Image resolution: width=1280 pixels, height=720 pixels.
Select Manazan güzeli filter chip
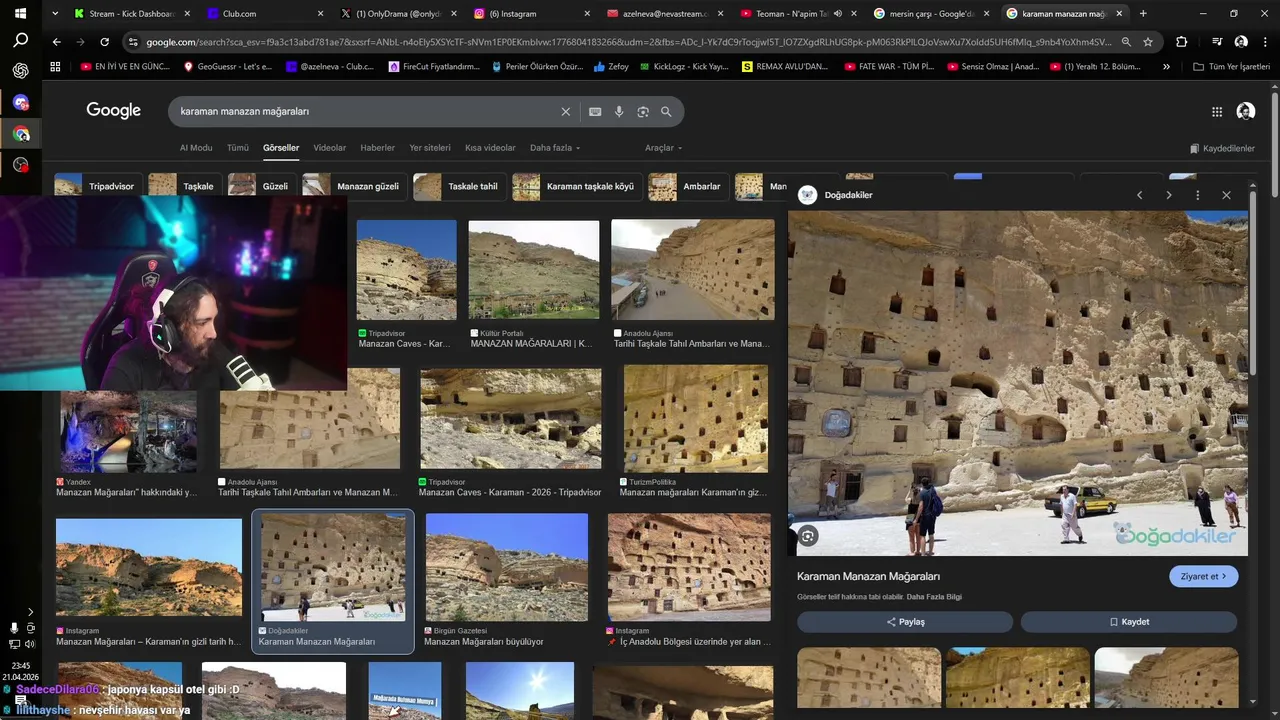355,186
